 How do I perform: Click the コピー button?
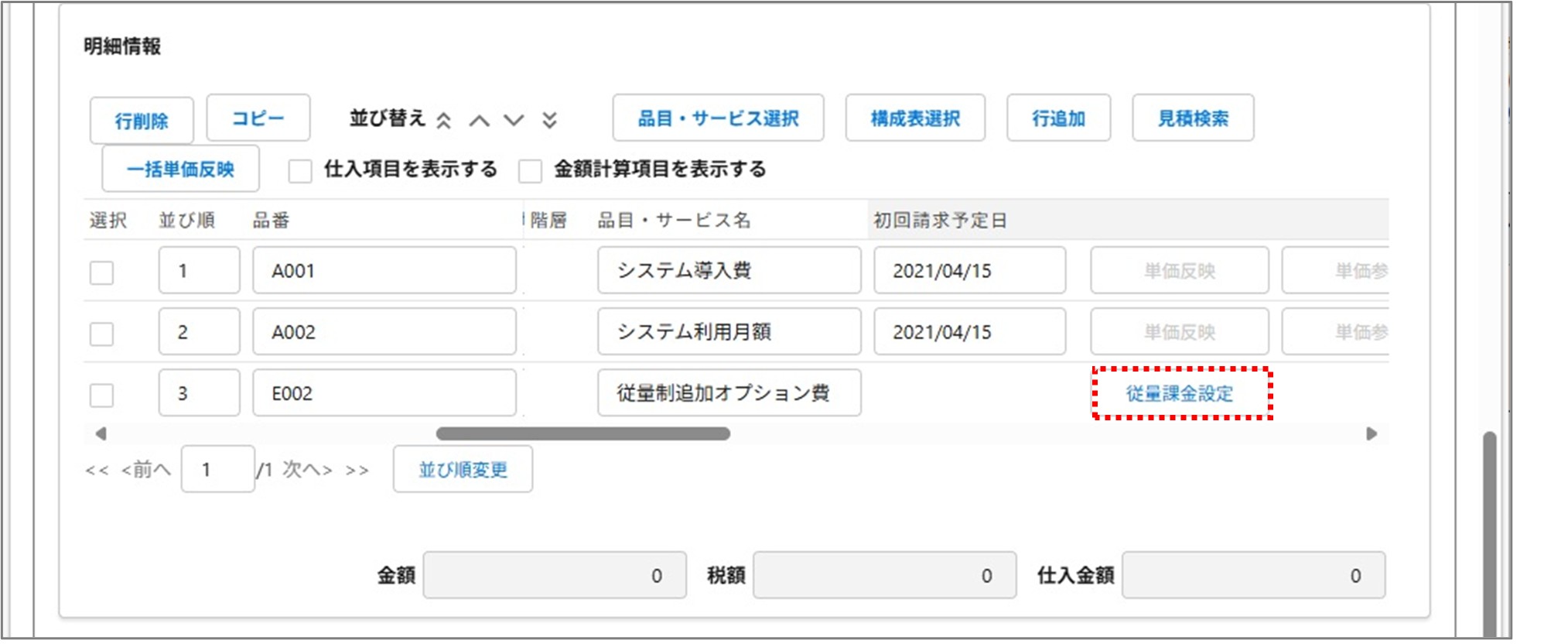tap(258, 118)
